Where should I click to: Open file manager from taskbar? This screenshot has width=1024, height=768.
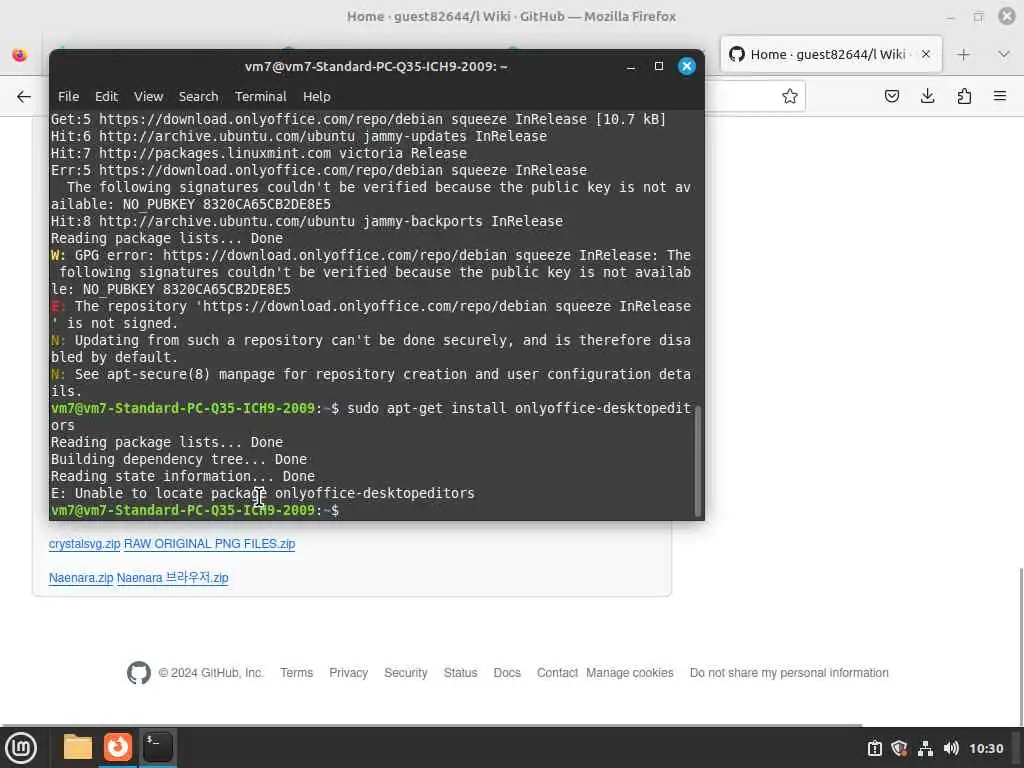(x=78, y=747)
